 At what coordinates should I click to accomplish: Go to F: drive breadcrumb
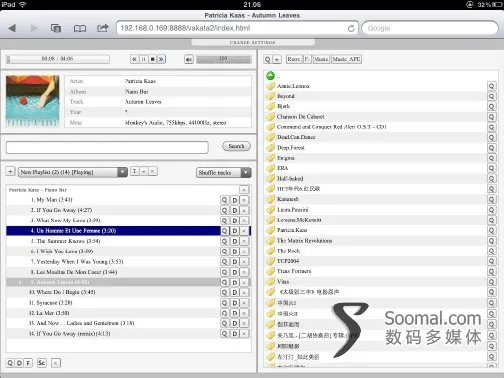click(x=307, y=59)
